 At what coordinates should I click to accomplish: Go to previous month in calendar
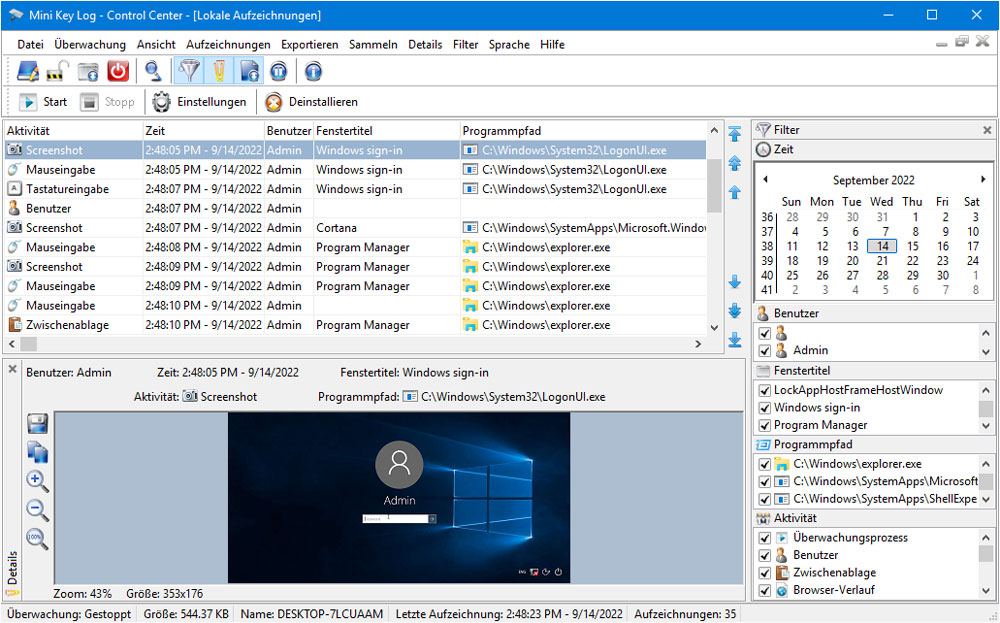point(766,180)
